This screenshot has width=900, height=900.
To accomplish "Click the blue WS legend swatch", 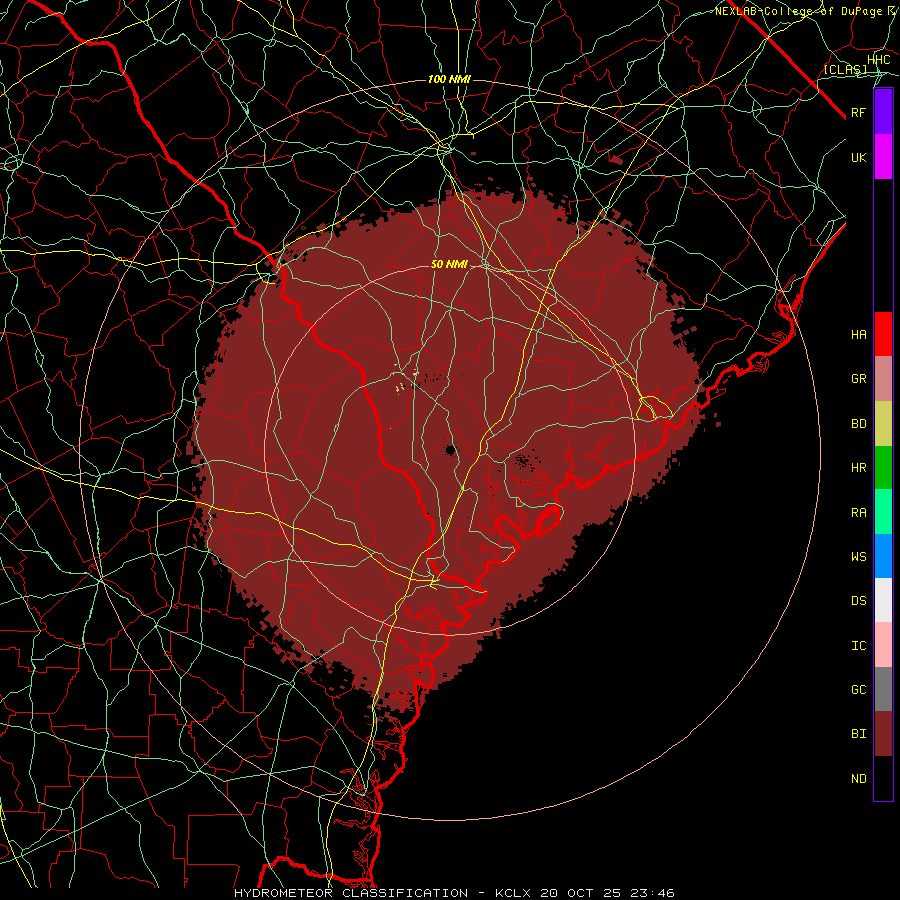I will click(883, 556).
